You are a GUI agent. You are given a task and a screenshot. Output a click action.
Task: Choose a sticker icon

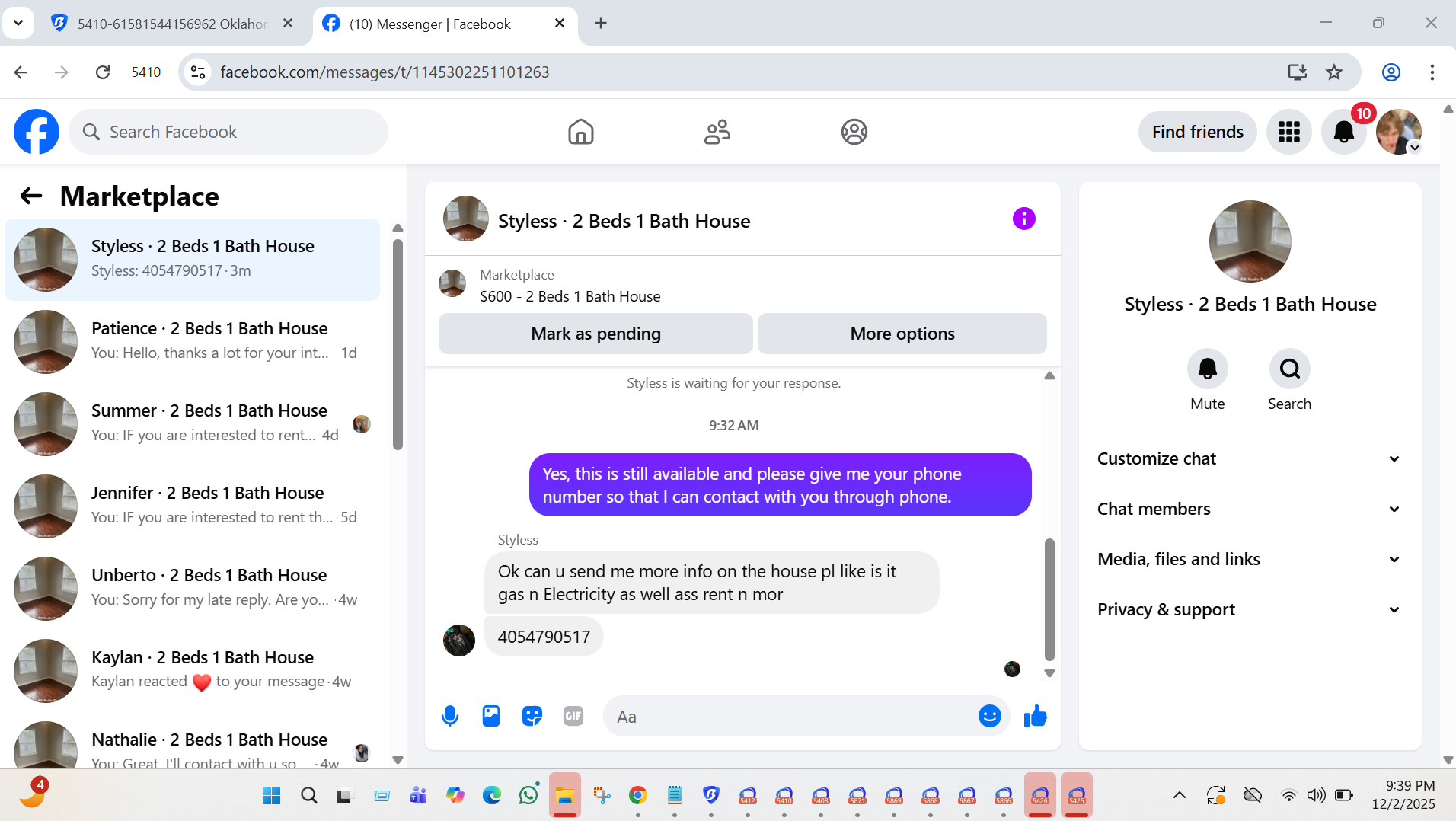click(532, 716)
